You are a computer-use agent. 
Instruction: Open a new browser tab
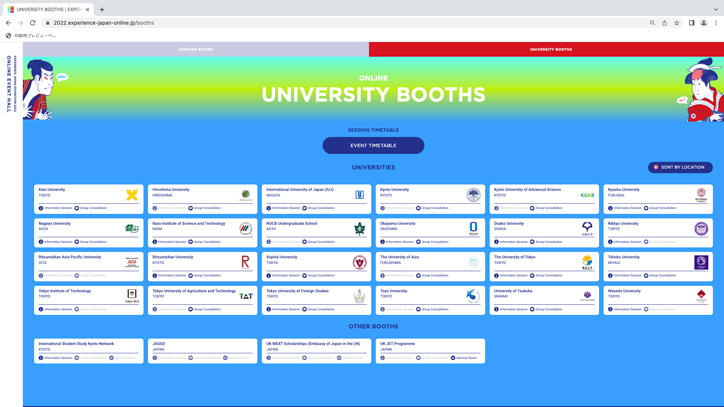point(102,9)
